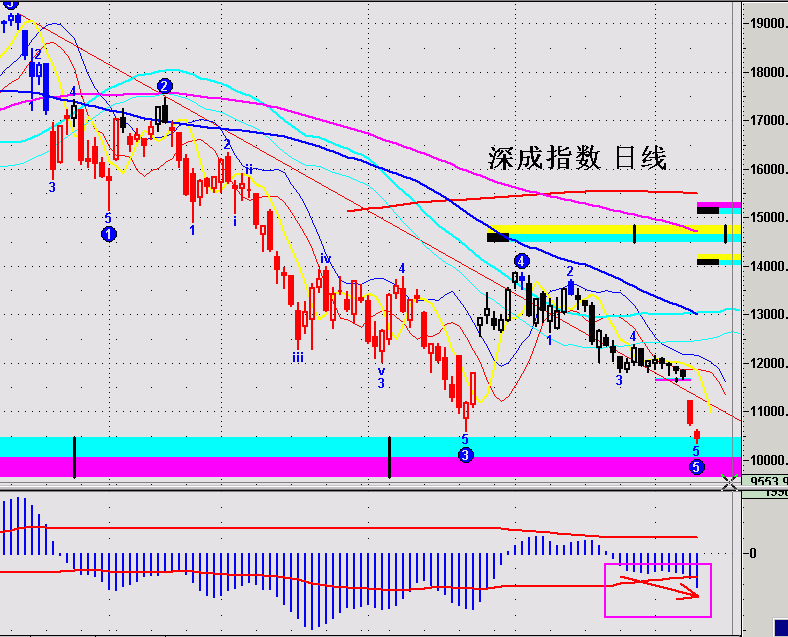This screenshot has height=637, width=788.
Task: Select the 19000 price axis label
Action: pyautogui.click(x=767, y=24)
